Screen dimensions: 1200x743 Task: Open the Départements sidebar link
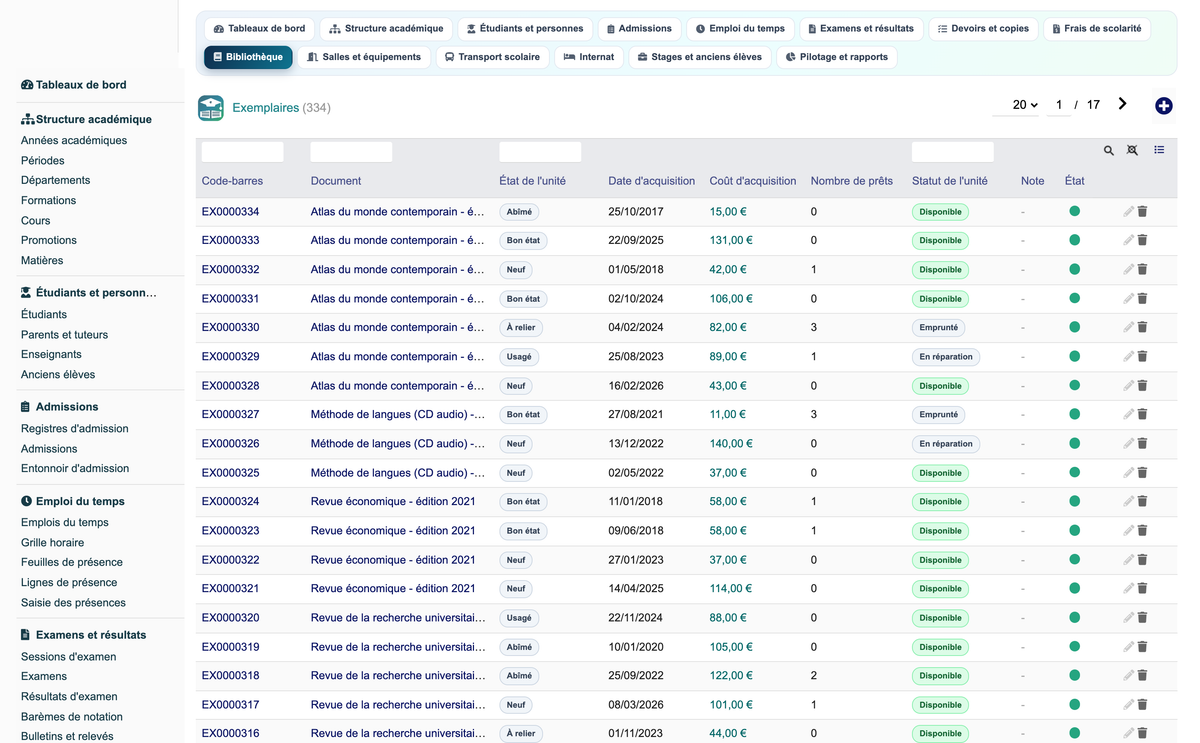click(x=56, y=181)
